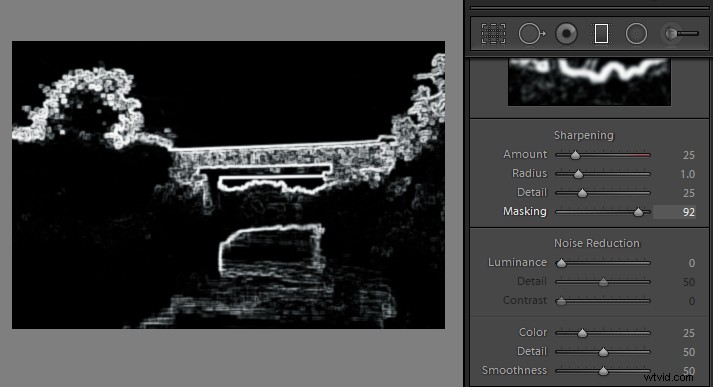Click the Contrast label

[x=525, y=301]
